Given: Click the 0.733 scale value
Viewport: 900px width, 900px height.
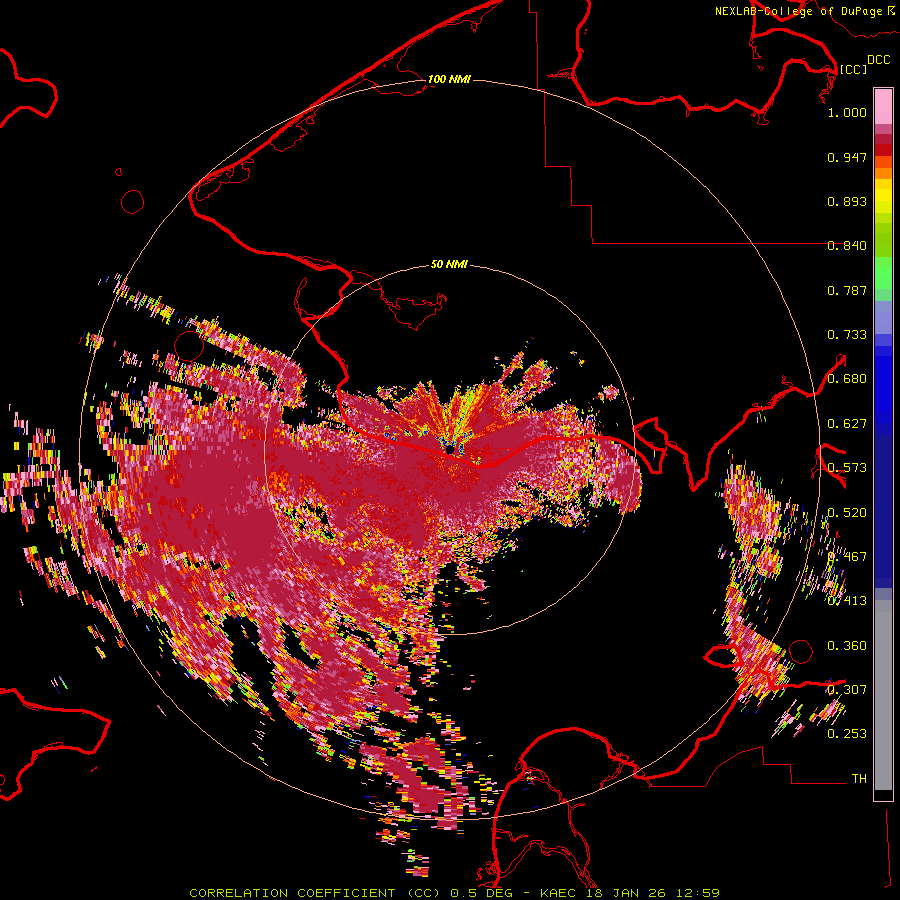Looking at the screenshot, I should (x=847, y=335).
